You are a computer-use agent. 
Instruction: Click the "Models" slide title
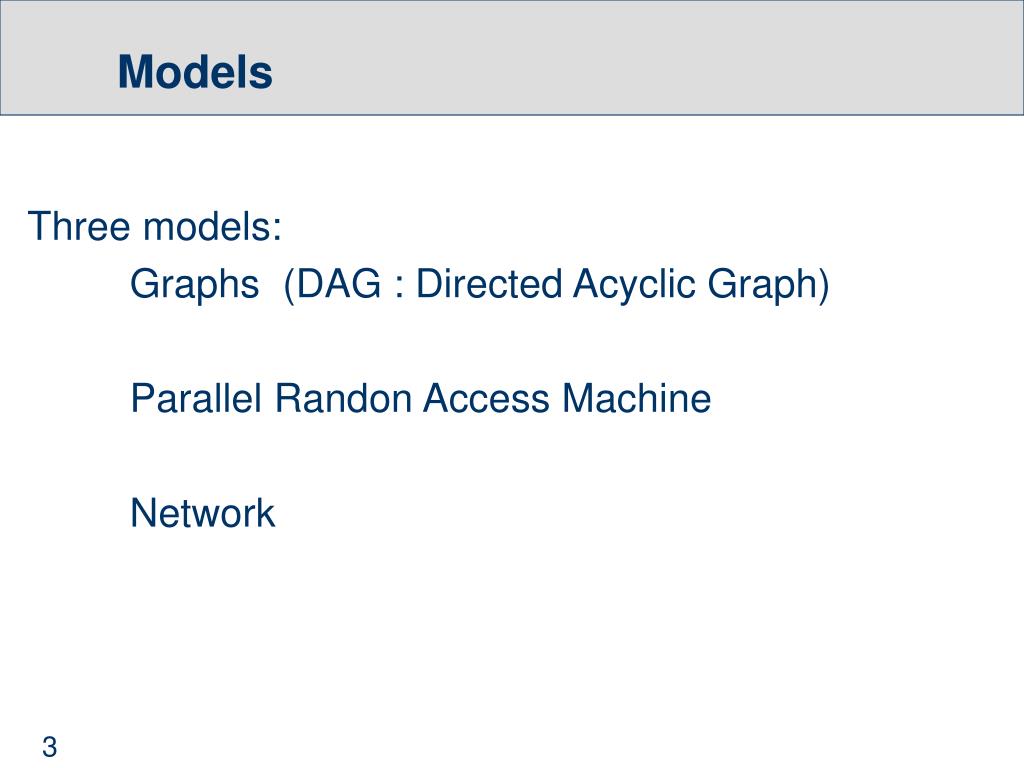[x=195, y=71]
